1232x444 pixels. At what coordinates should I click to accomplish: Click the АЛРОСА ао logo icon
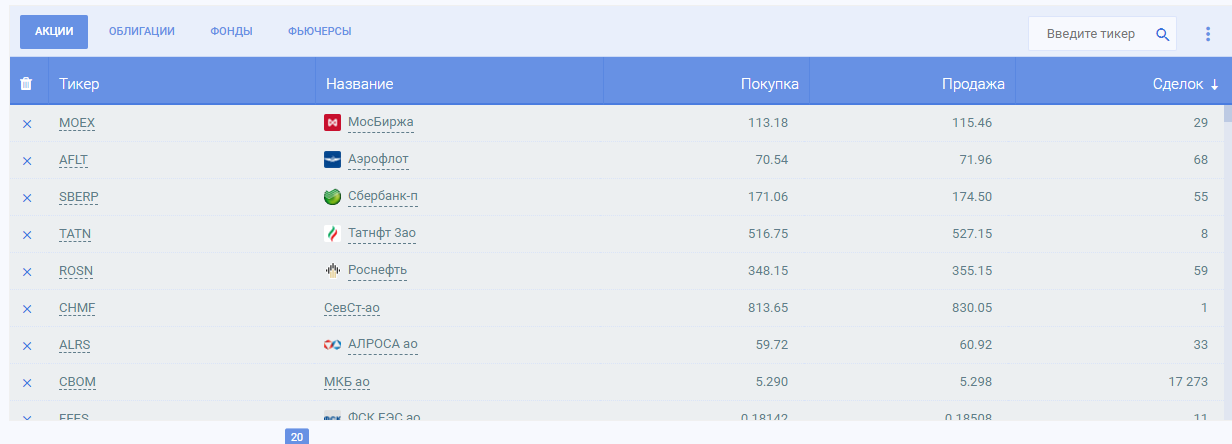(333, 344)
